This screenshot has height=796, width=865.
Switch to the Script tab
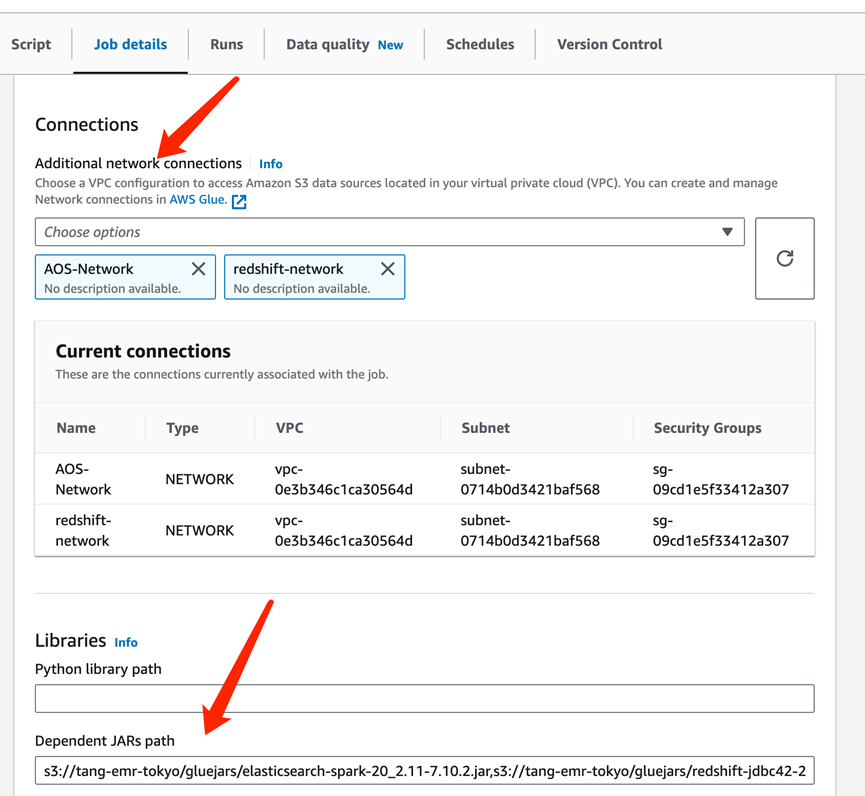(31, 44)
